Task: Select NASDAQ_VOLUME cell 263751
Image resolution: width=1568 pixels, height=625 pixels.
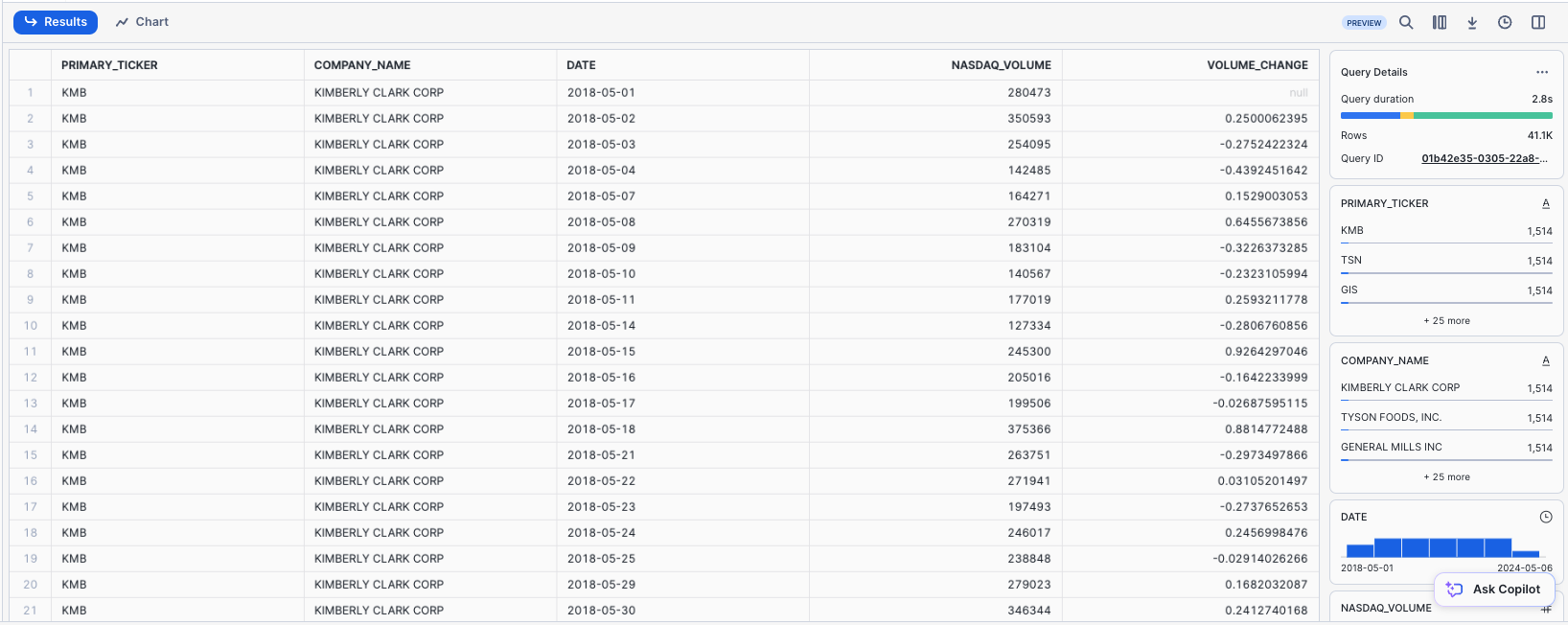Action: click(x=935, y=455)
